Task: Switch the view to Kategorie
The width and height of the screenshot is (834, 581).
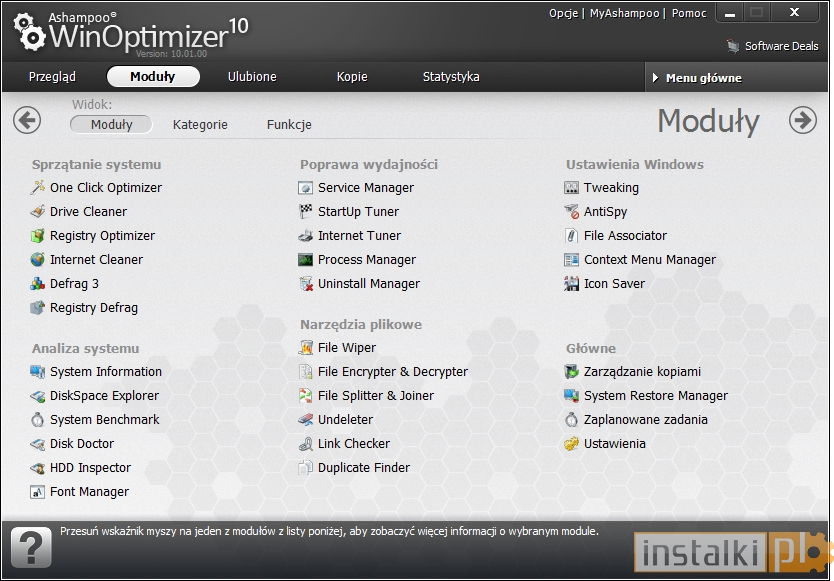Action: tap(200, 125)
